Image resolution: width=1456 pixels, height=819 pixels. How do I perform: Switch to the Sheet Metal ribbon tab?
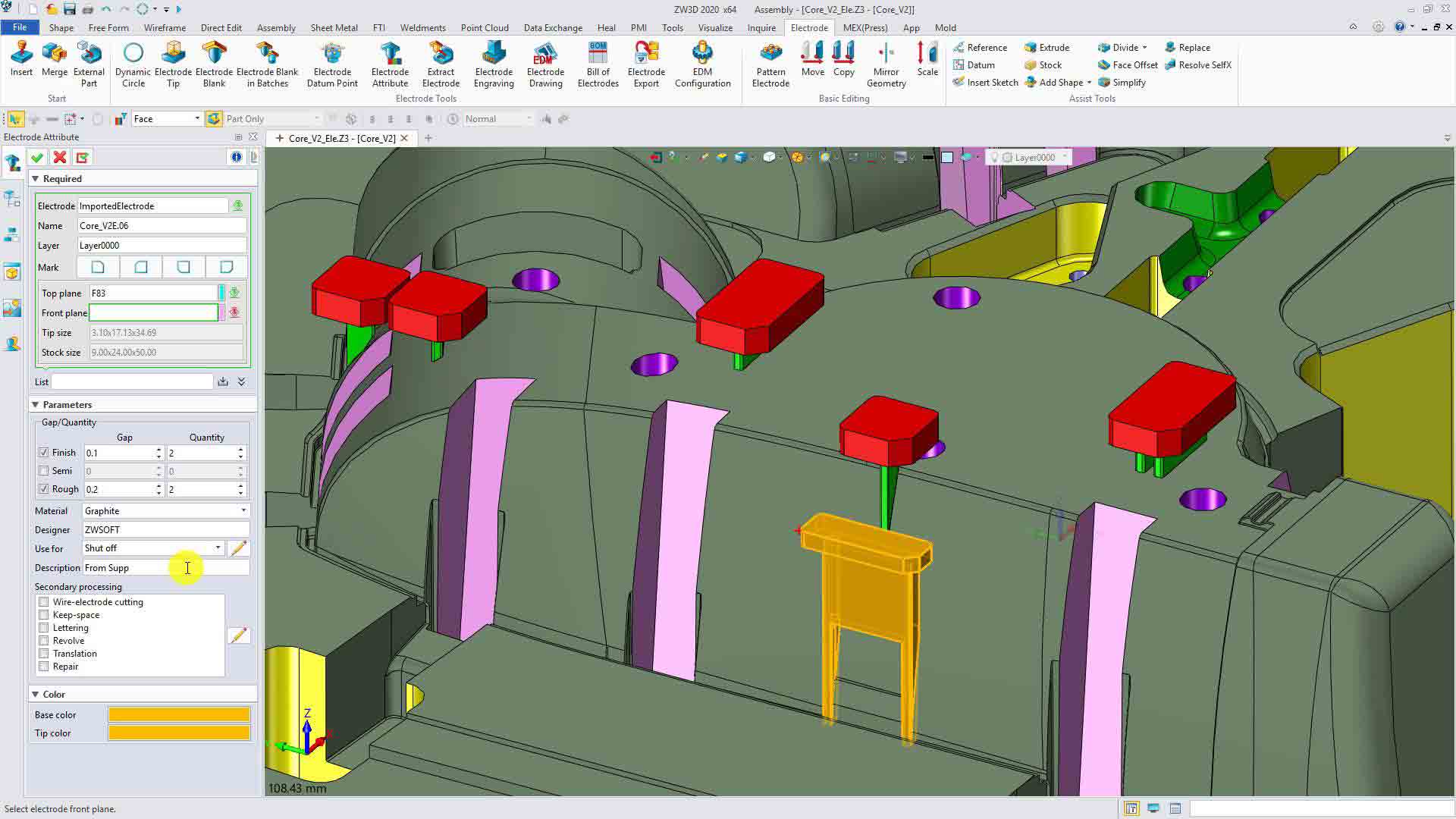pos(334,27)
